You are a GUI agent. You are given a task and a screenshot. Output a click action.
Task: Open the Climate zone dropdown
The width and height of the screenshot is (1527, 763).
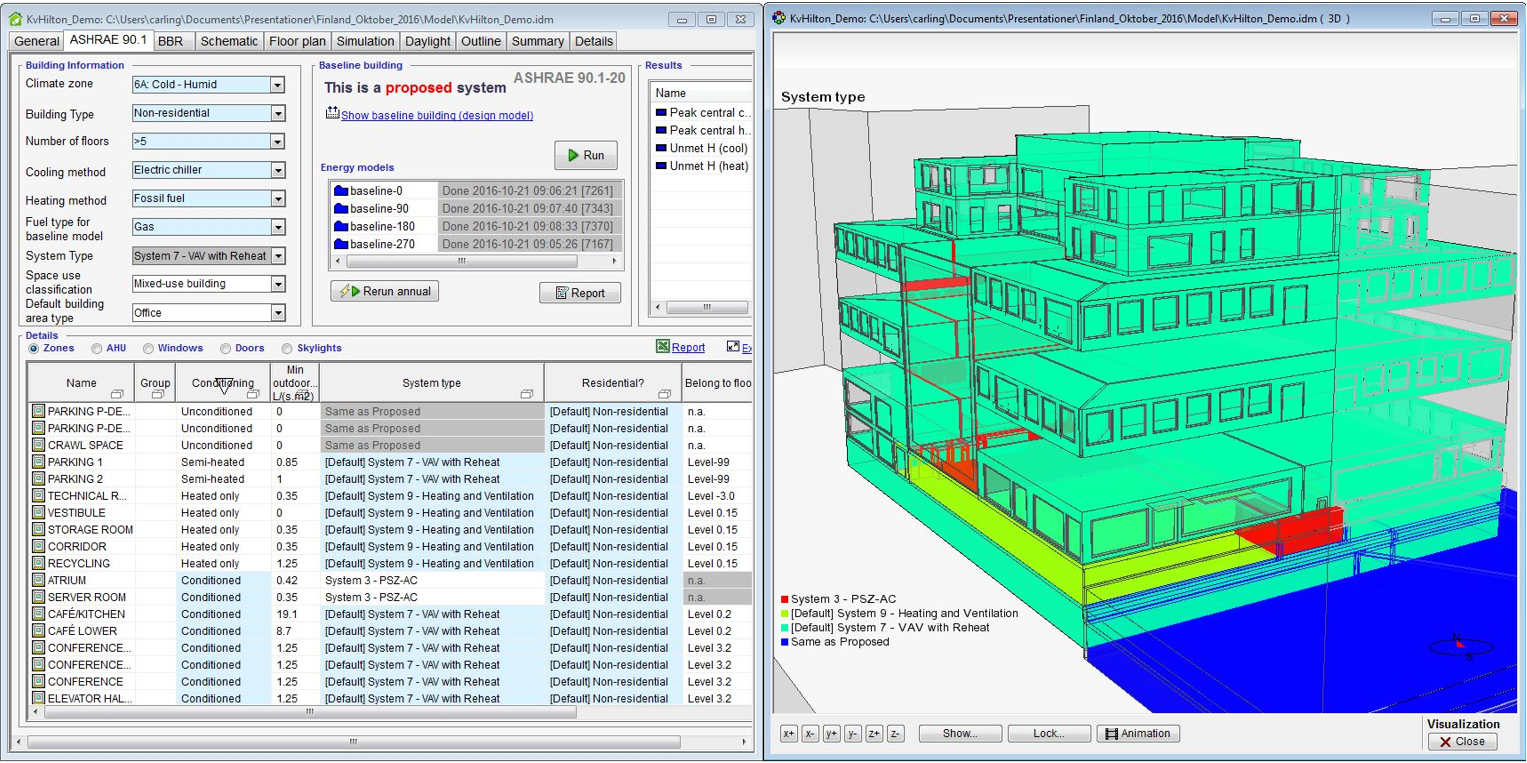point(277,85)
